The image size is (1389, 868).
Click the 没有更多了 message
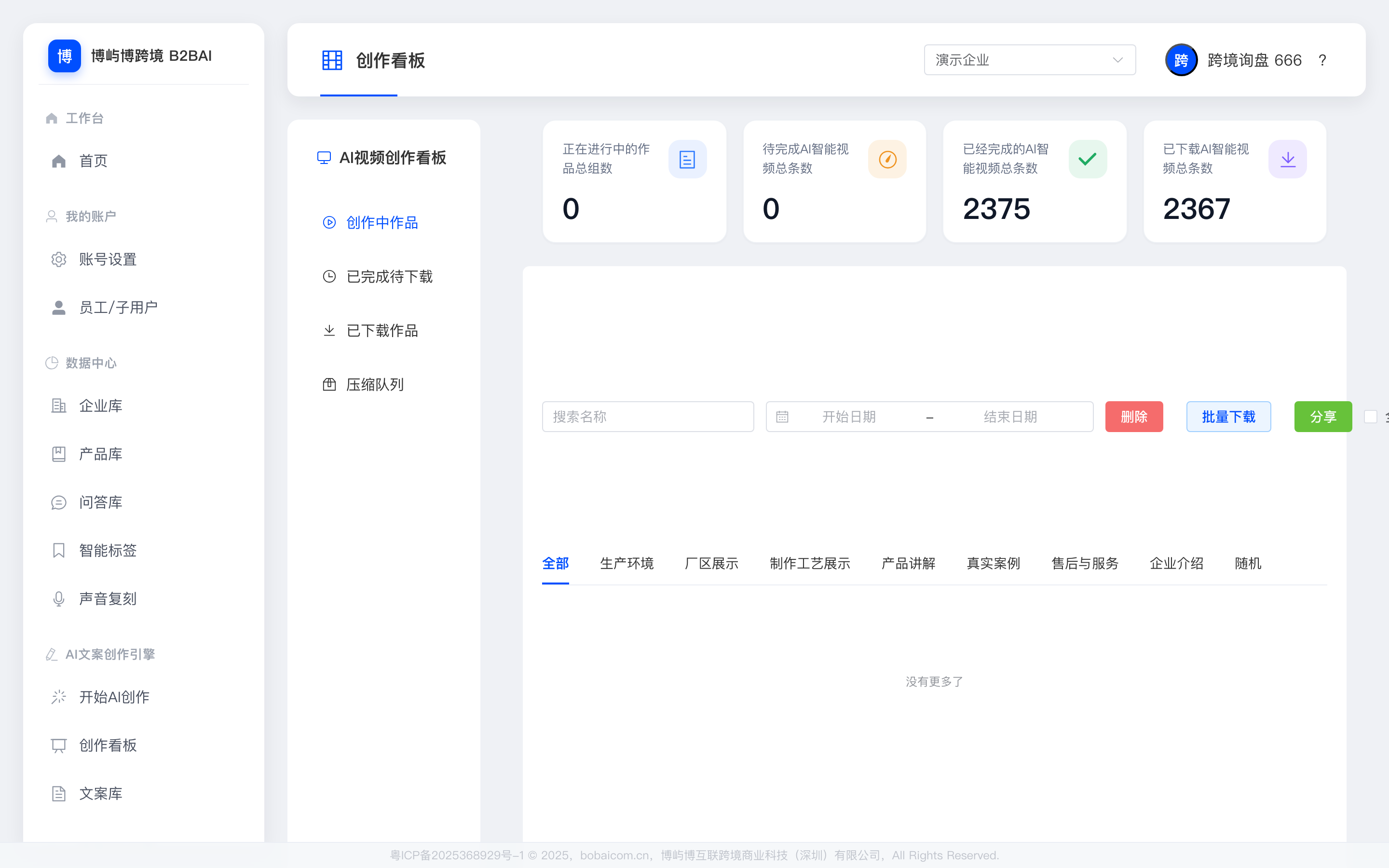click(x=934, y=681)
